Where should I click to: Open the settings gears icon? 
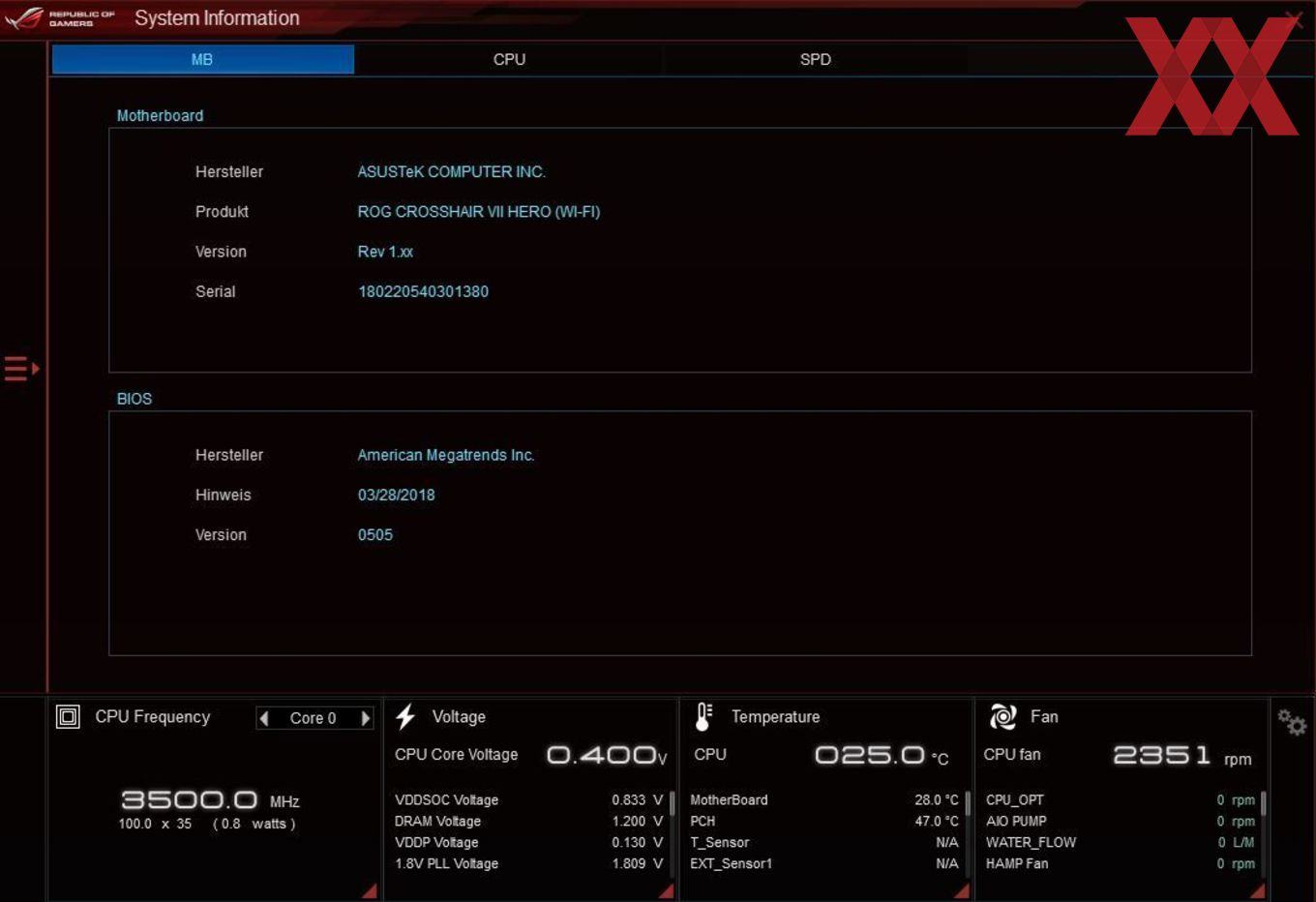pyautogui.click(x=1292, y=721)
